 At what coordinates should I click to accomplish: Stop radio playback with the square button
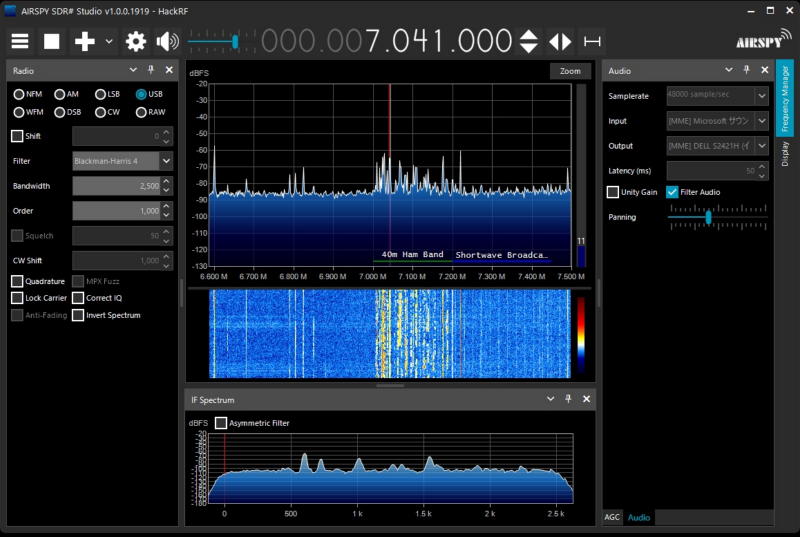(52, 41)
